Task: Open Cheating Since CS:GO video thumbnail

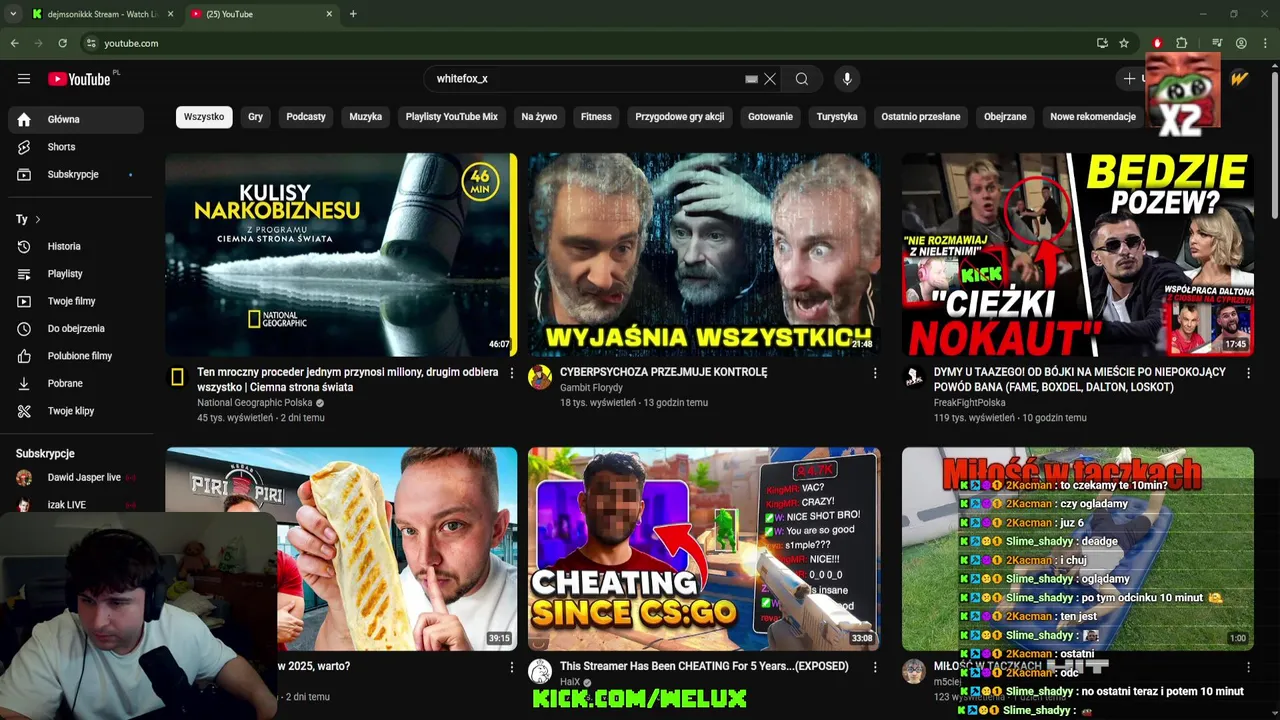Action: (704, 549)
